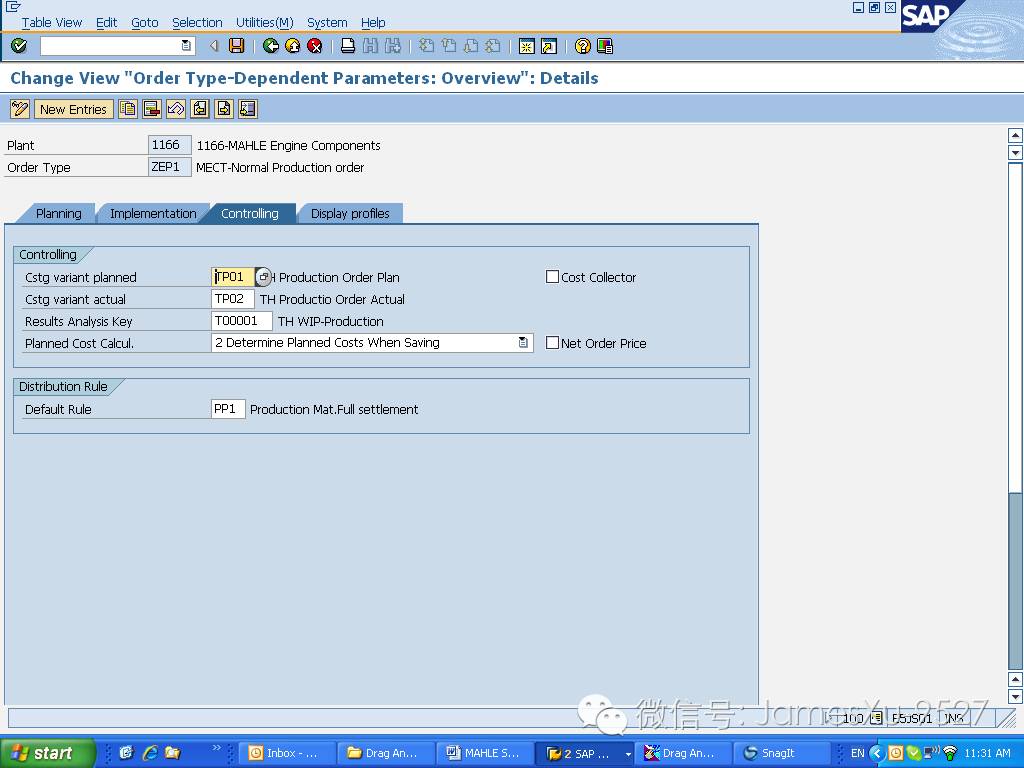Click the yellow Exit arrow icon
1024x768 pixels.
pyautogui.click(x=293, y=46)
